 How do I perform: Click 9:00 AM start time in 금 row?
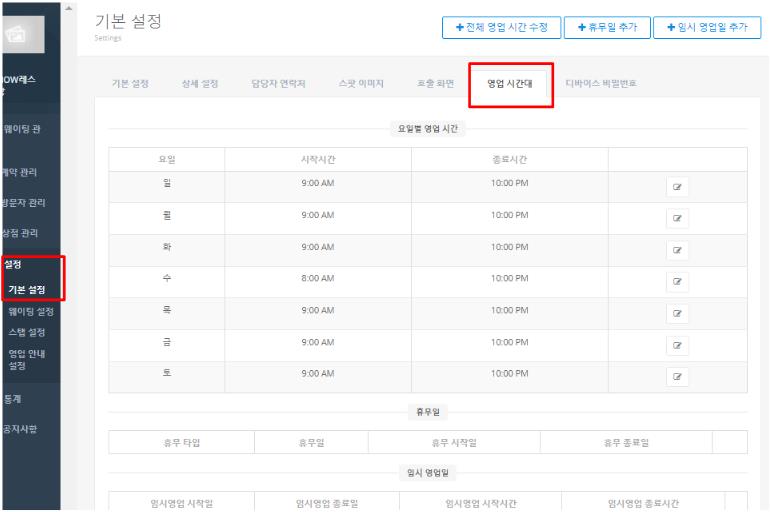[x=318, y=342]
